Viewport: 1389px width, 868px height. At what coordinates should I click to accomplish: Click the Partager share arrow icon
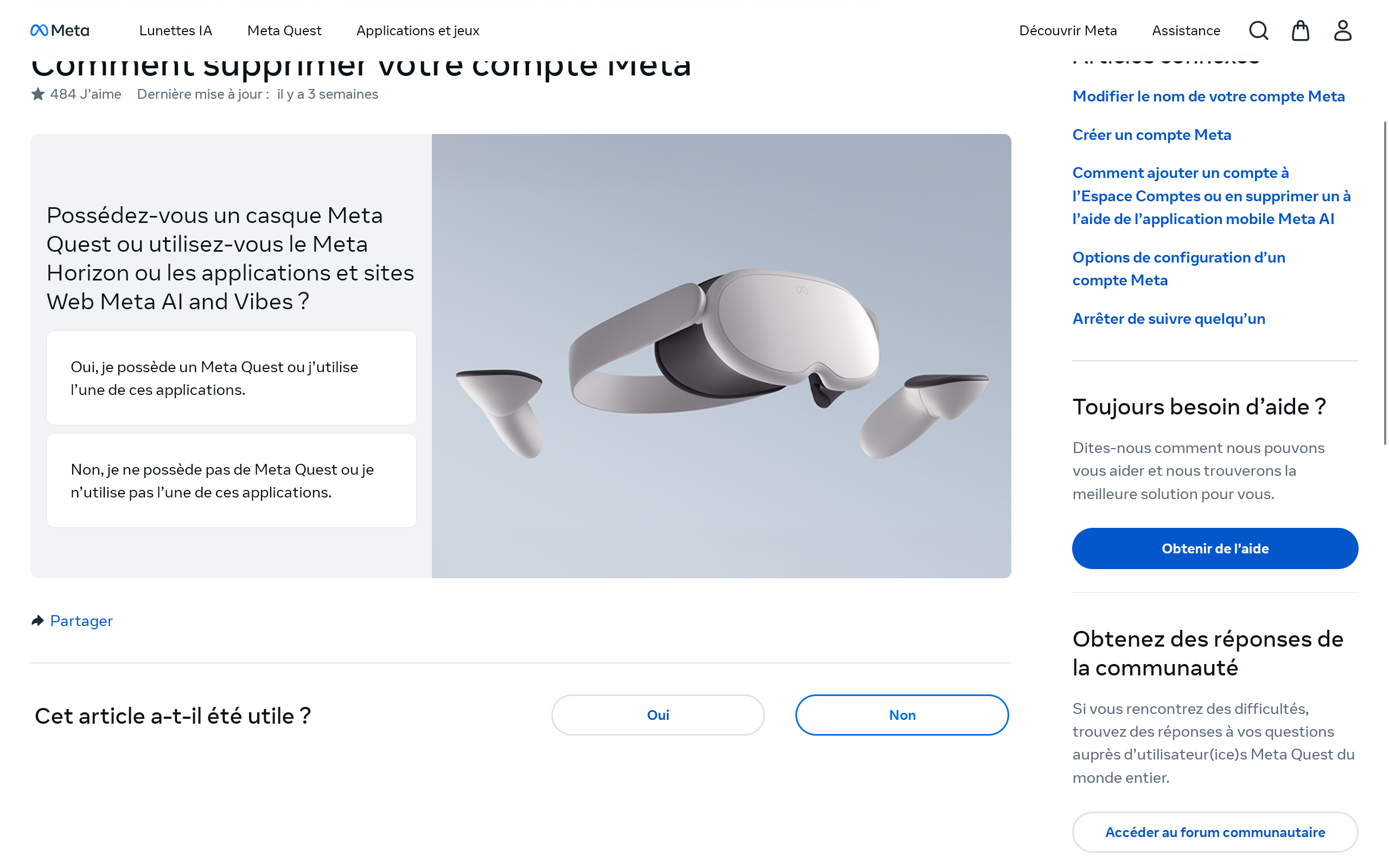[x=38, y=621]
